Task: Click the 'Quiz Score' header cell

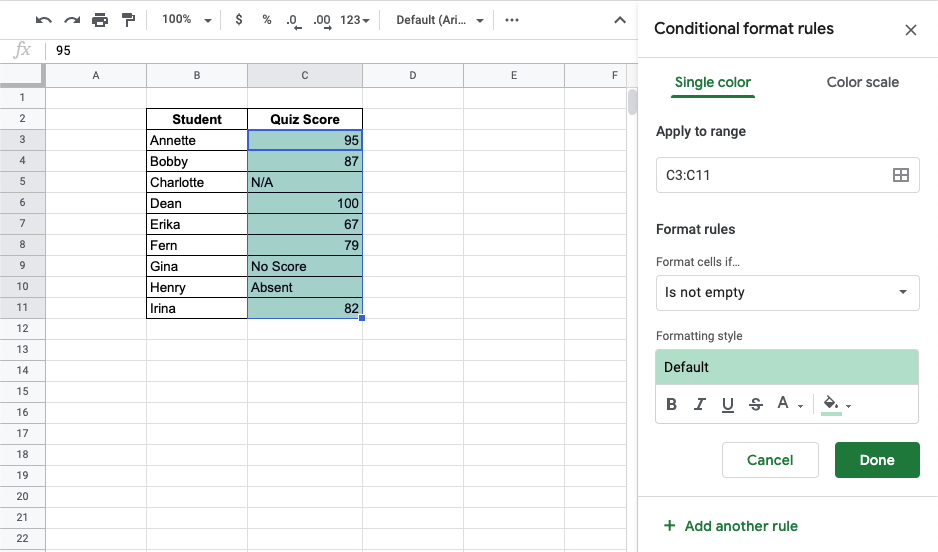Action: coord(304,119)
